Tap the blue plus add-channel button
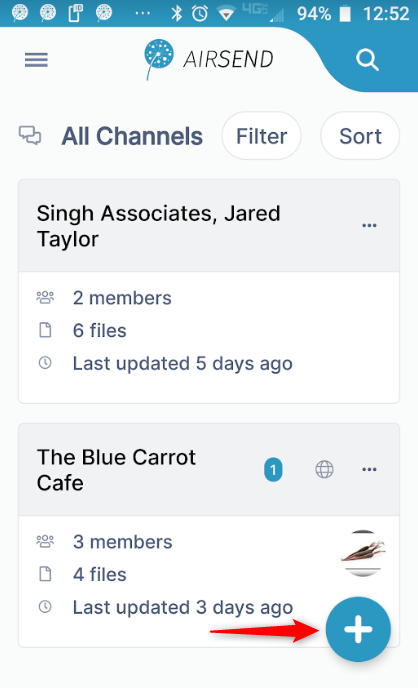Screen dimensions: 418x688 [358, 629]
